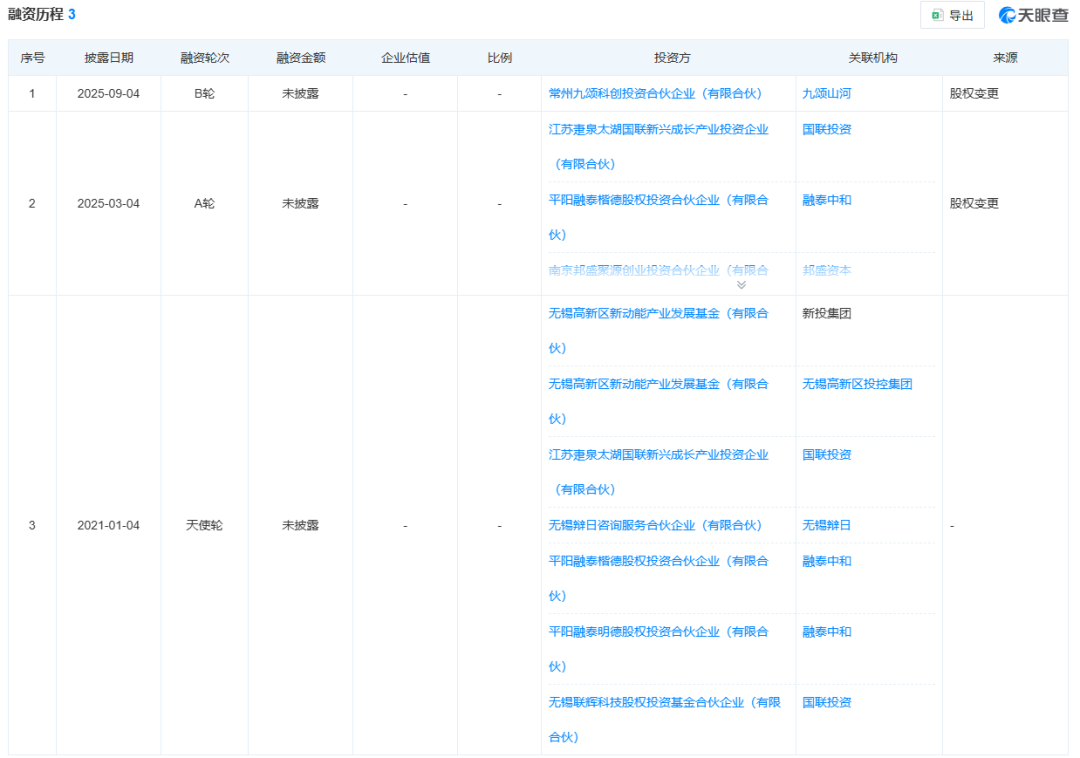This screenshot has height=758, width=1080.
Task: Click the 比例 column header
Action: (499, 58)
